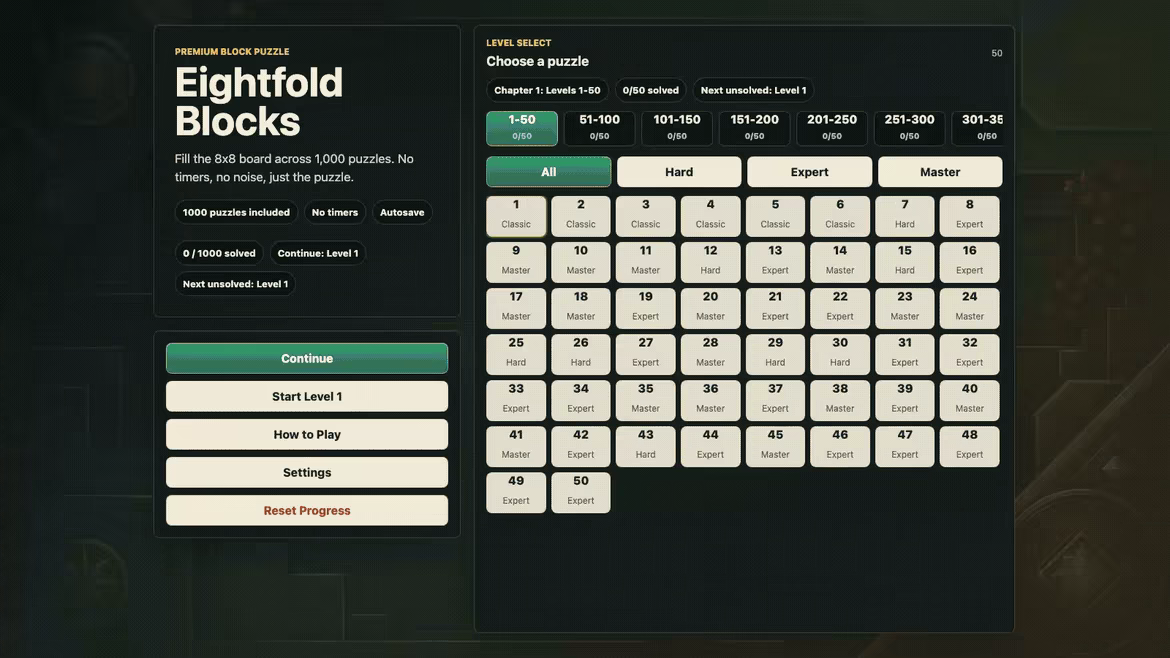Select level 30 Hard puzzle
The height and width of the screenshot is (658, 1170).
pos(840,354)
